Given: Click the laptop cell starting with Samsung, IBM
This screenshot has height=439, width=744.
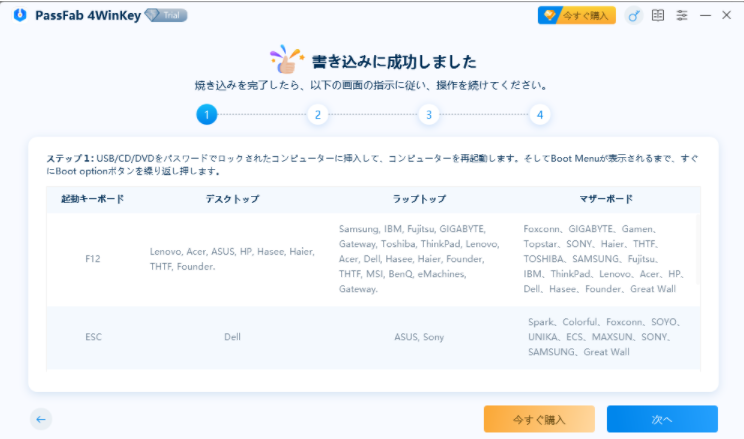Looking at the screenshot, I should [419, 259].
